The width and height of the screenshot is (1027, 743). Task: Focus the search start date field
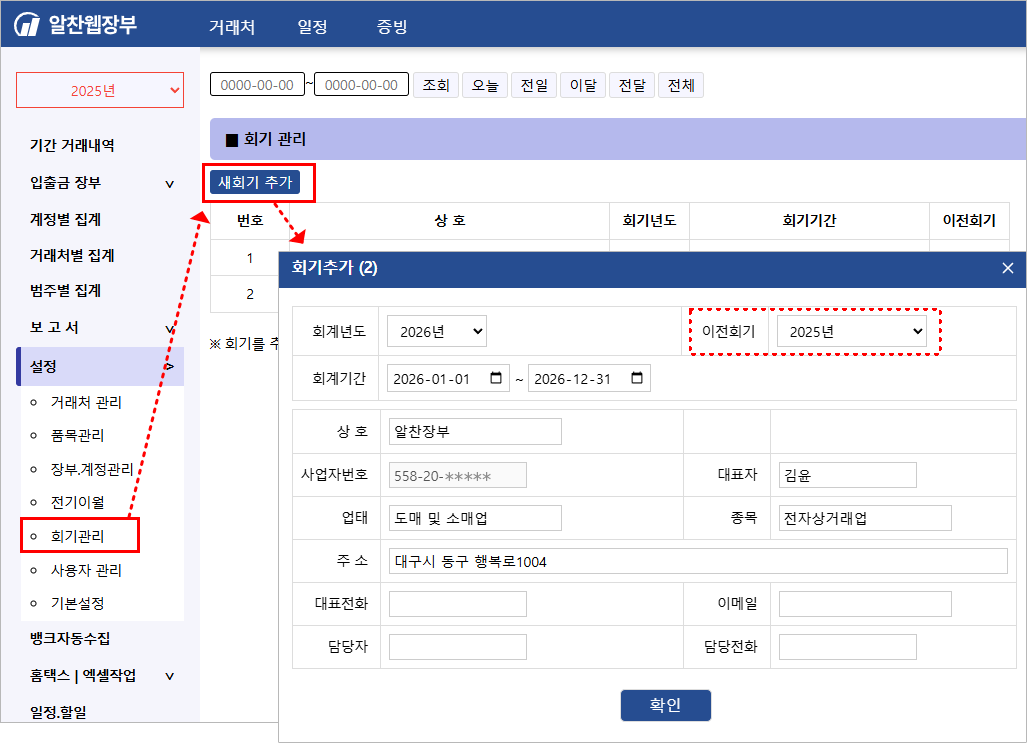tap(257, 85)
